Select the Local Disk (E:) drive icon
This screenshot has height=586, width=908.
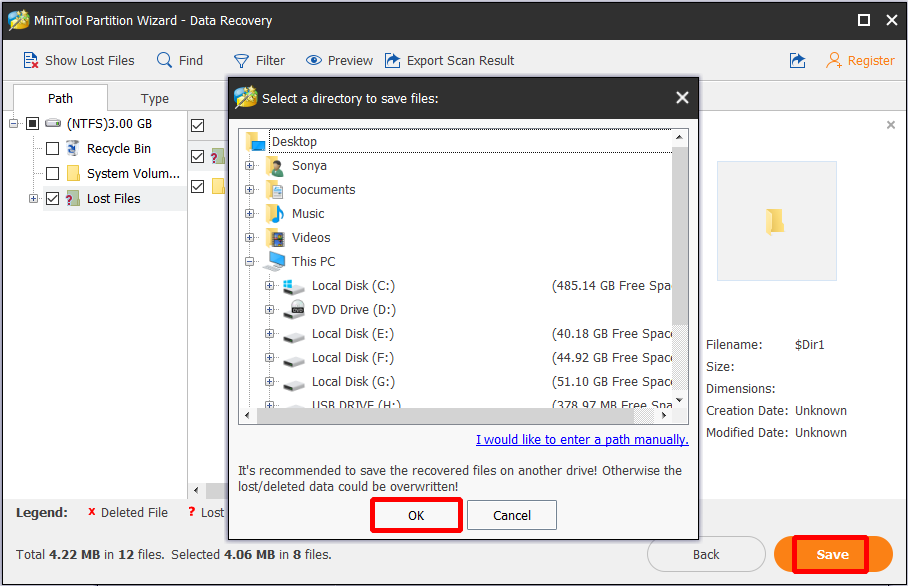[x=294, y=336]
